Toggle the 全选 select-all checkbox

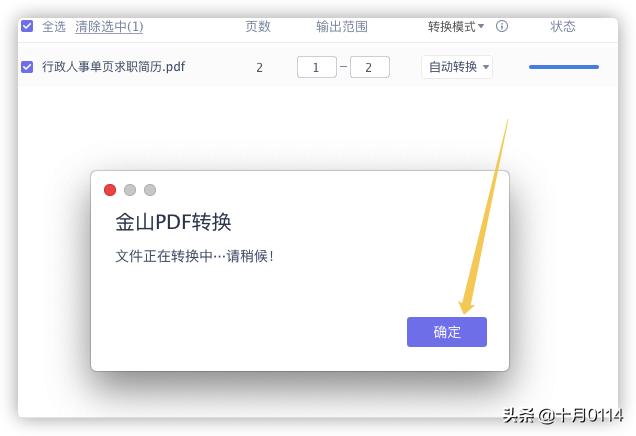[27, 26]
